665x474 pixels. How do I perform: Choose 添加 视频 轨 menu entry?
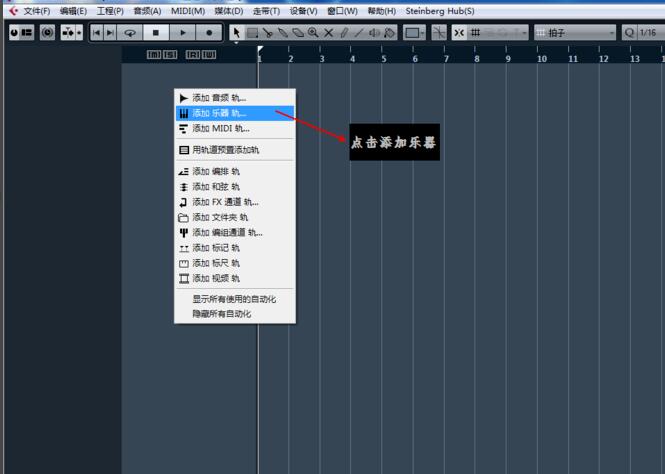[x=235, y=279]
